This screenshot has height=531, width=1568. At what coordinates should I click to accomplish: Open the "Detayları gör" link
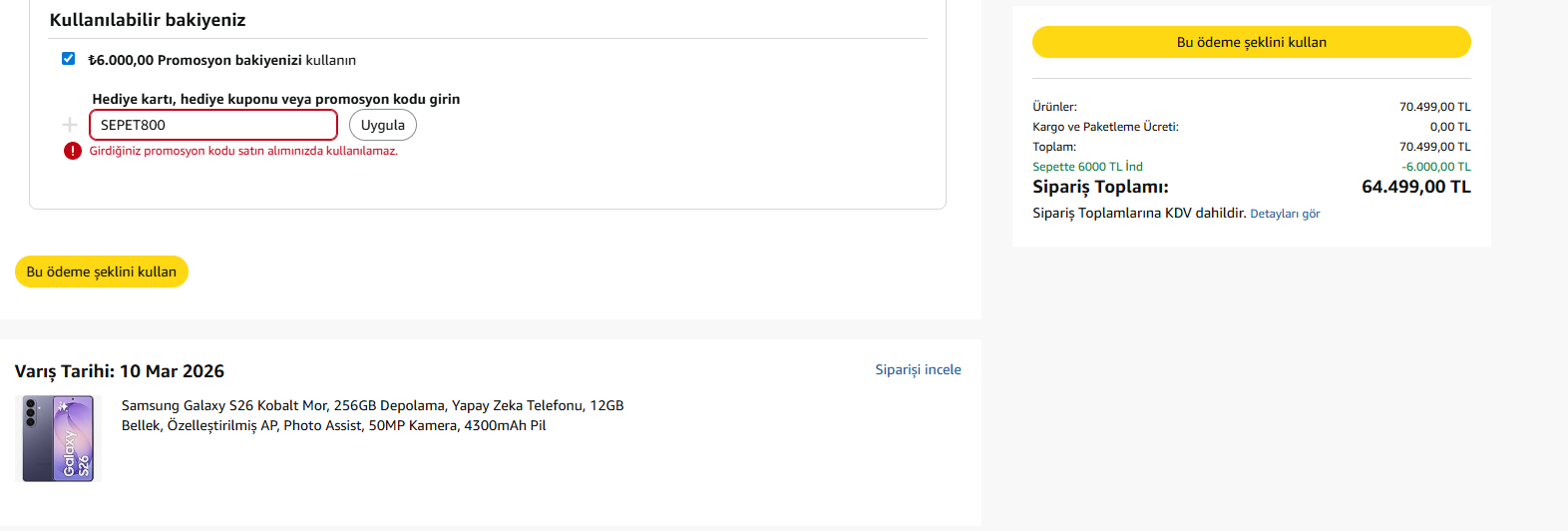(1285, 214)
